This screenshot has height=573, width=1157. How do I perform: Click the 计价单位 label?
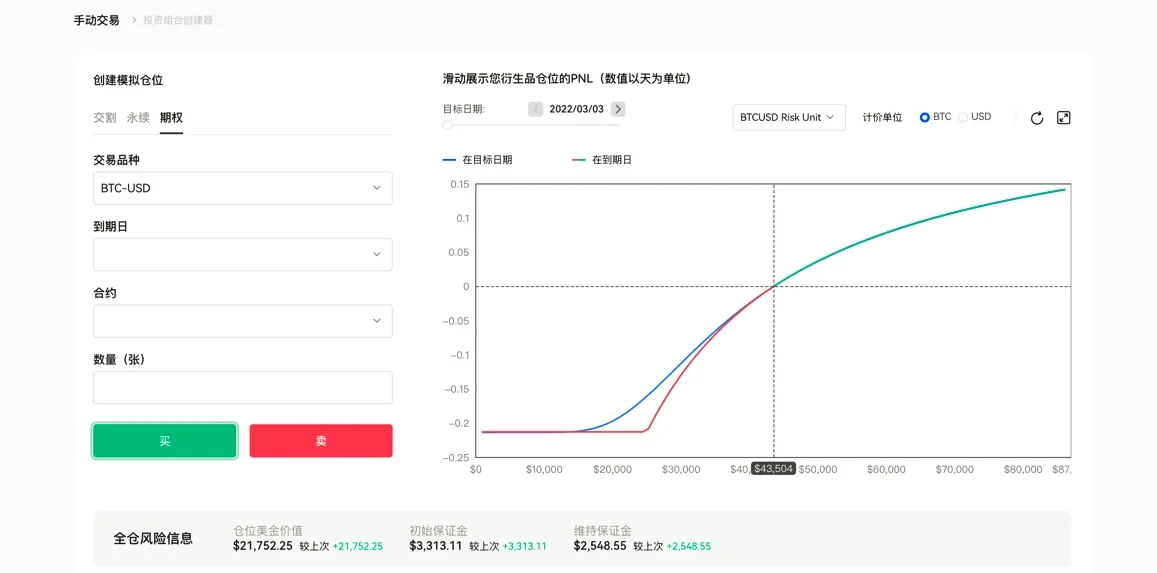883,117
